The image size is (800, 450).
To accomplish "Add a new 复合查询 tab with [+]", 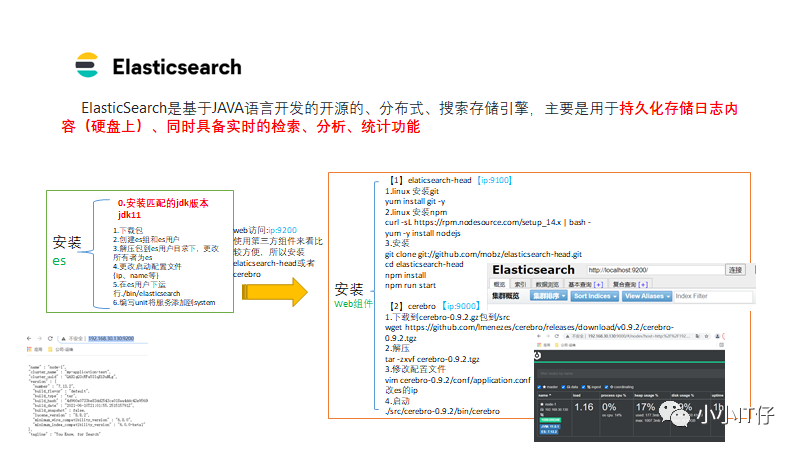I will tap(643, 284).
